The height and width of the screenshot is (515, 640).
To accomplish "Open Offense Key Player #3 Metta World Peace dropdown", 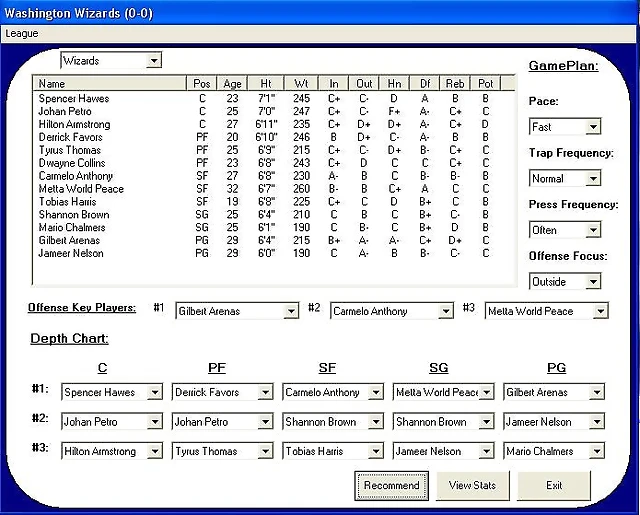I will (547, 311).
